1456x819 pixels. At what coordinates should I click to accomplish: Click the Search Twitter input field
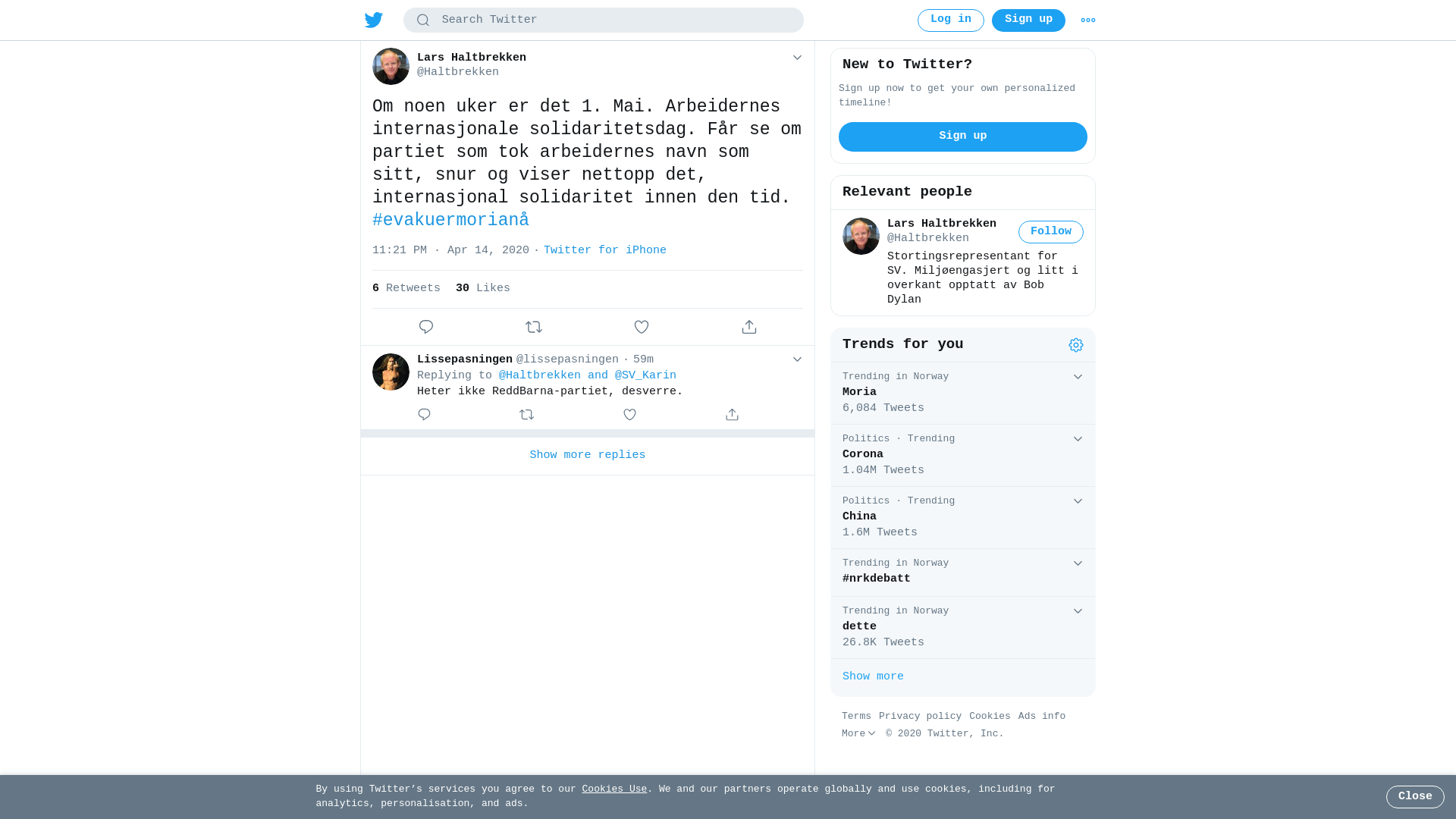pyautogui.click(x=604, y=20)
